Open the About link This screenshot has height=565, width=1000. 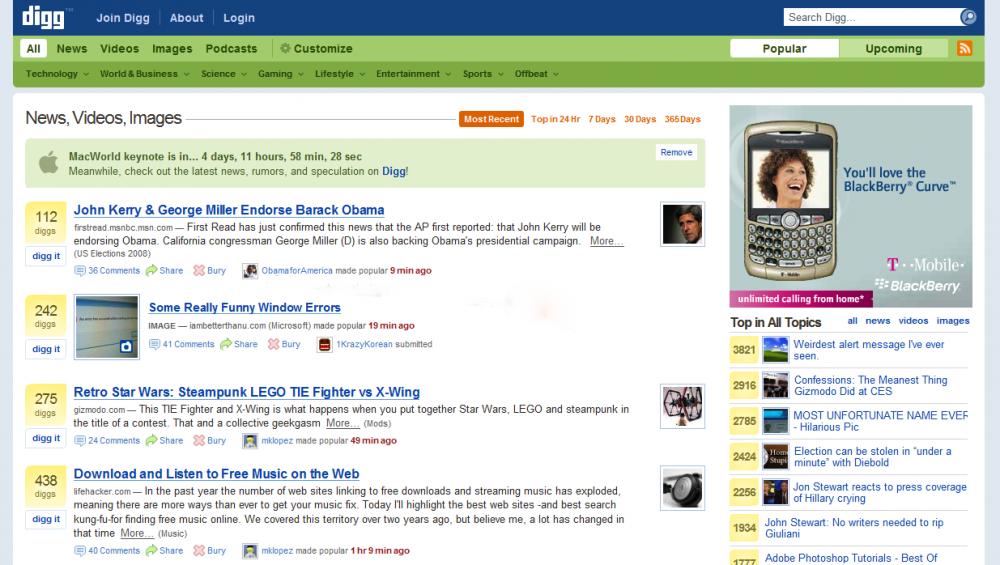186,18
